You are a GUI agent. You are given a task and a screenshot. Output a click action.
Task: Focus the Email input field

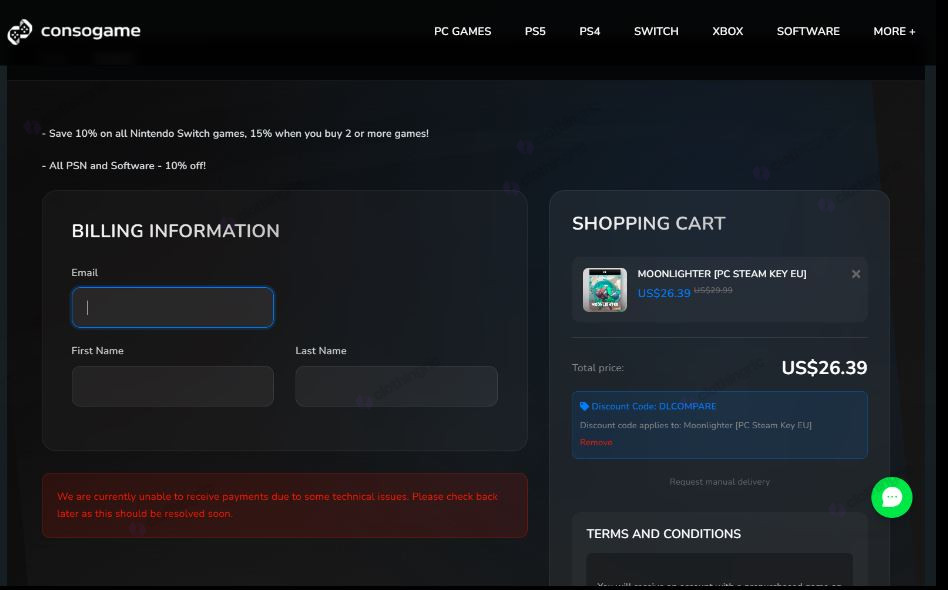(173, 307)
